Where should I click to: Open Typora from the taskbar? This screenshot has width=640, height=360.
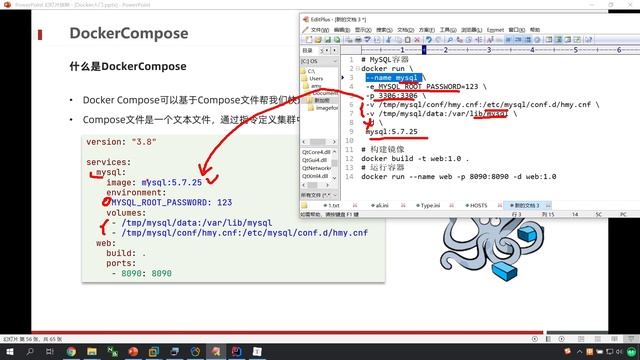(x=257, y=351)
